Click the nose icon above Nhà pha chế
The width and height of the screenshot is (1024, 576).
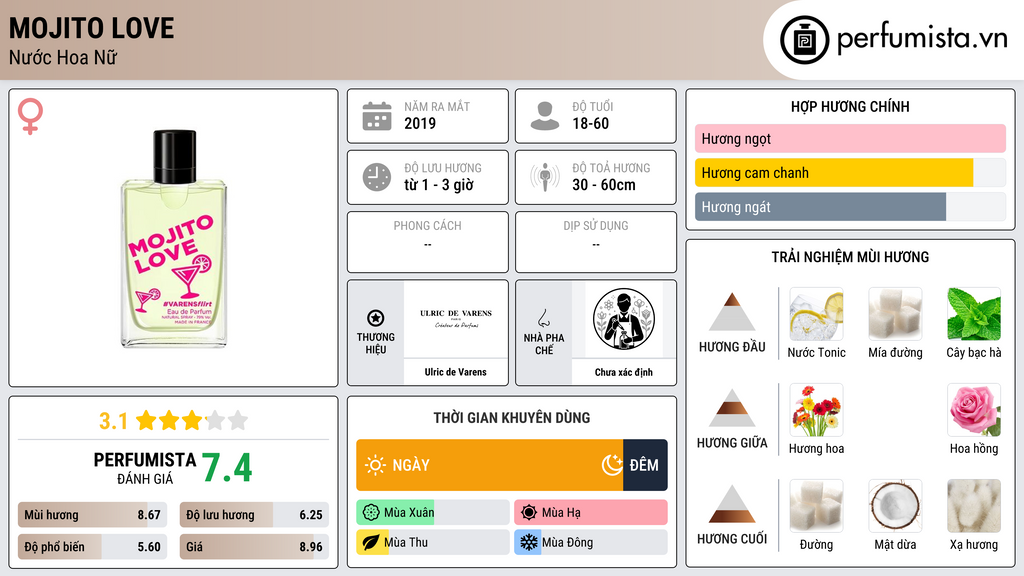click(x=543, y=318)
